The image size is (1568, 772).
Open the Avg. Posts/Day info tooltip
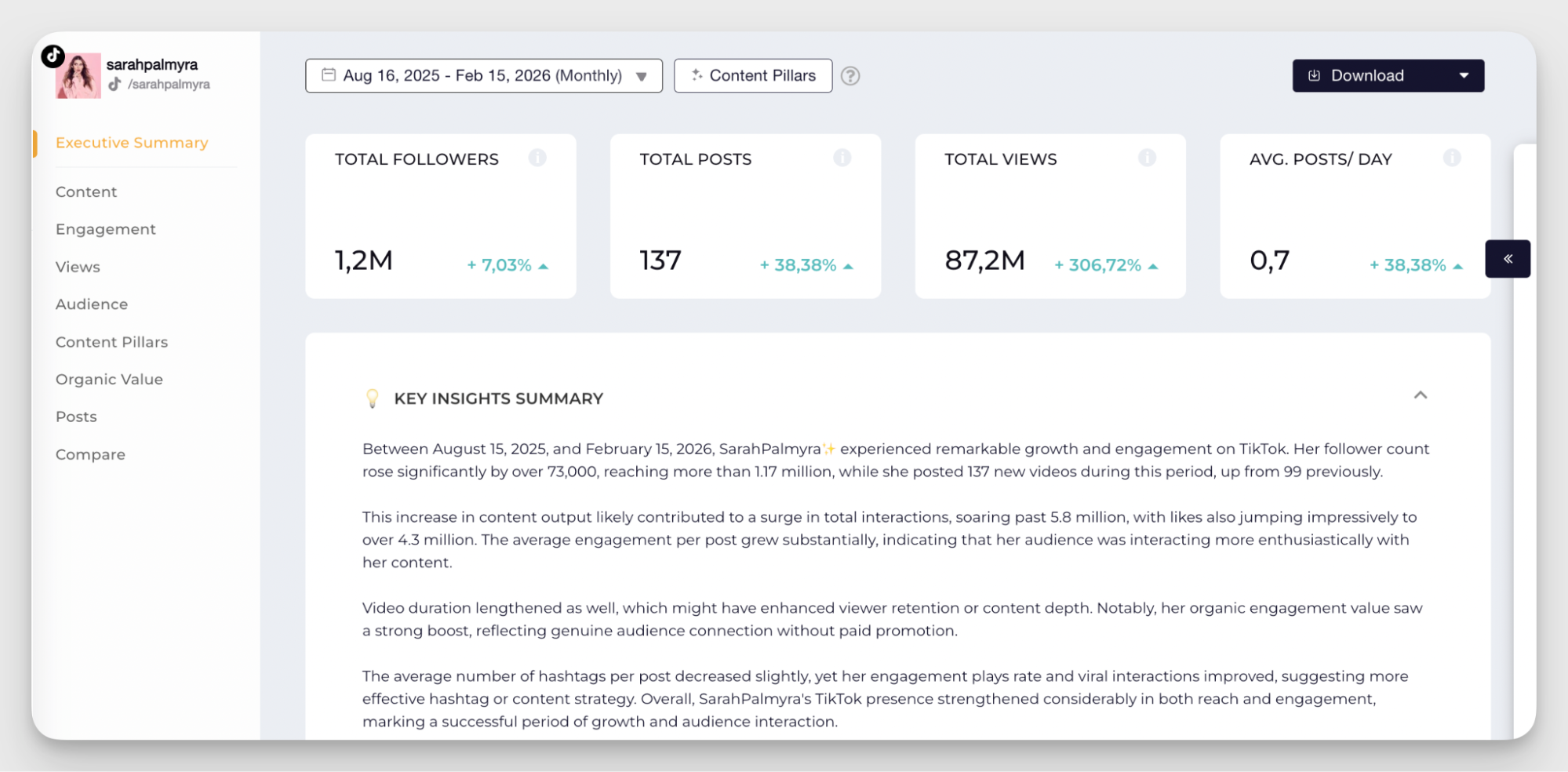(1452, 158)
